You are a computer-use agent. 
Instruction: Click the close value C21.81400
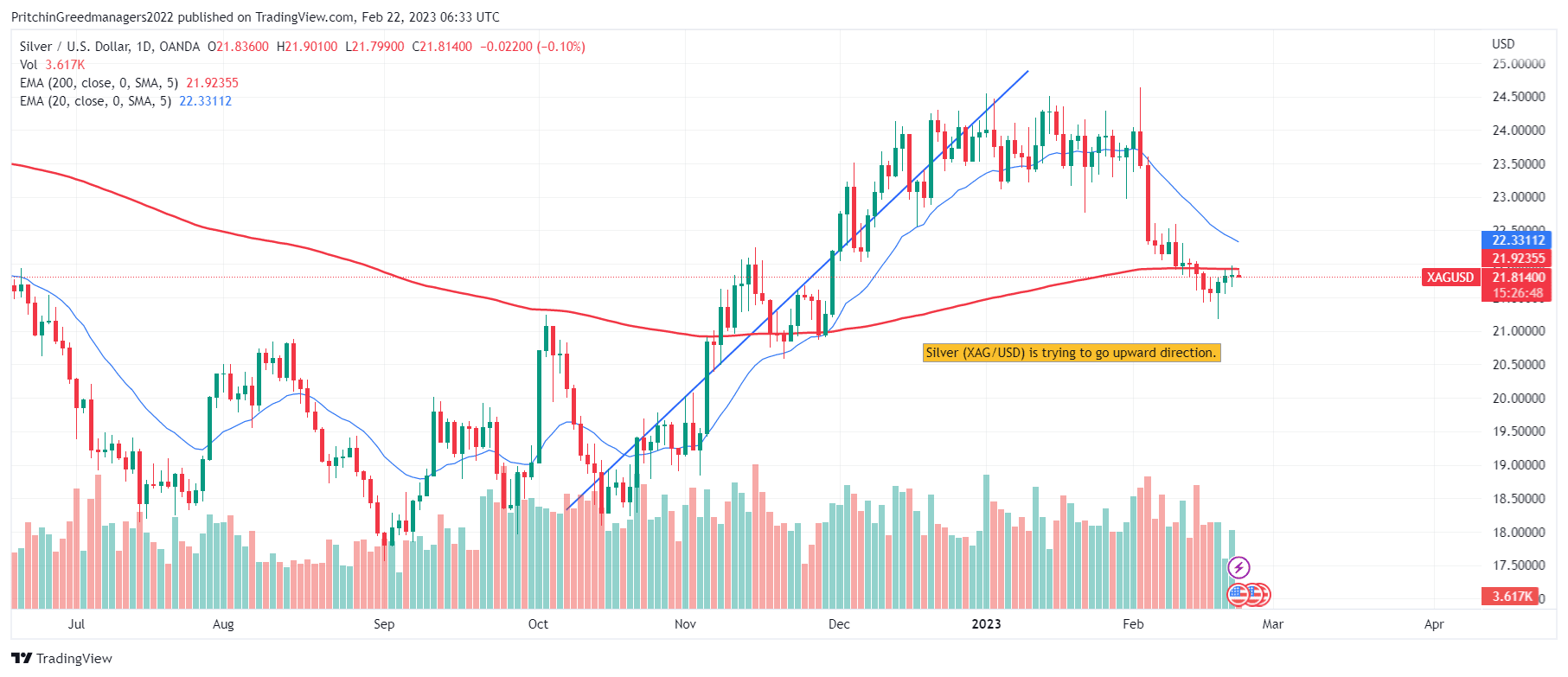coord(442,47)
